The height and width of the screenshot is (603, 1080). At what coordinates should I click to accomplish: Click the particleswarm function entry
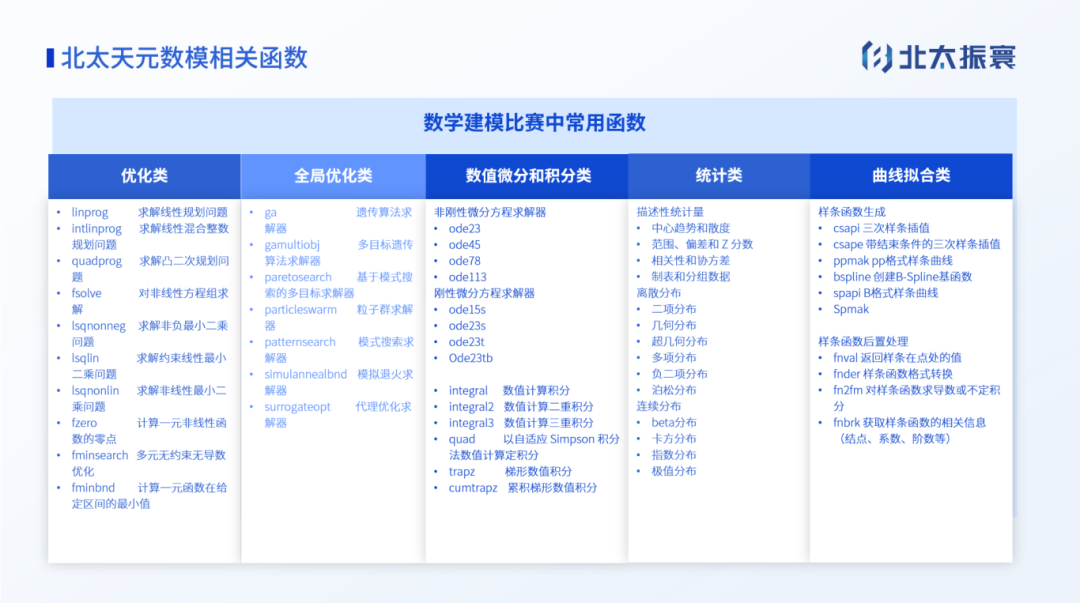[x=300, y=310]
